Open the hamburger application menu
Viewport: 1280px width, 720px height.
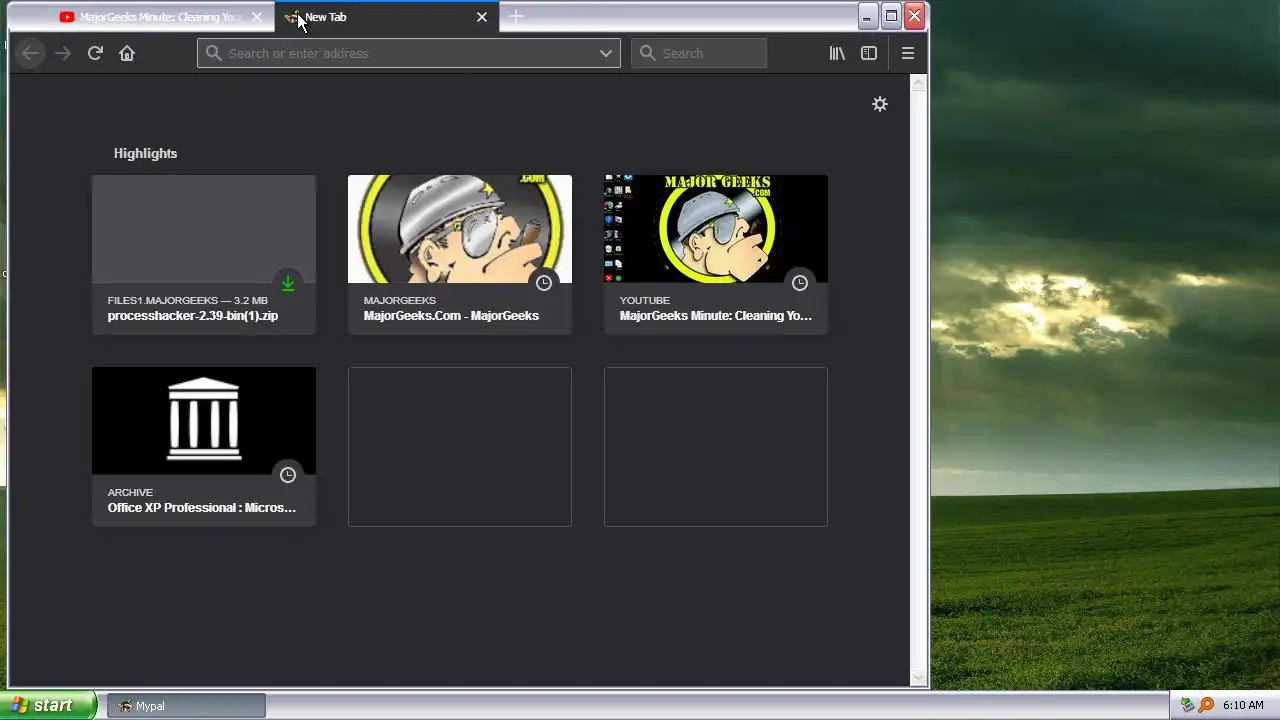click(908, 53)
